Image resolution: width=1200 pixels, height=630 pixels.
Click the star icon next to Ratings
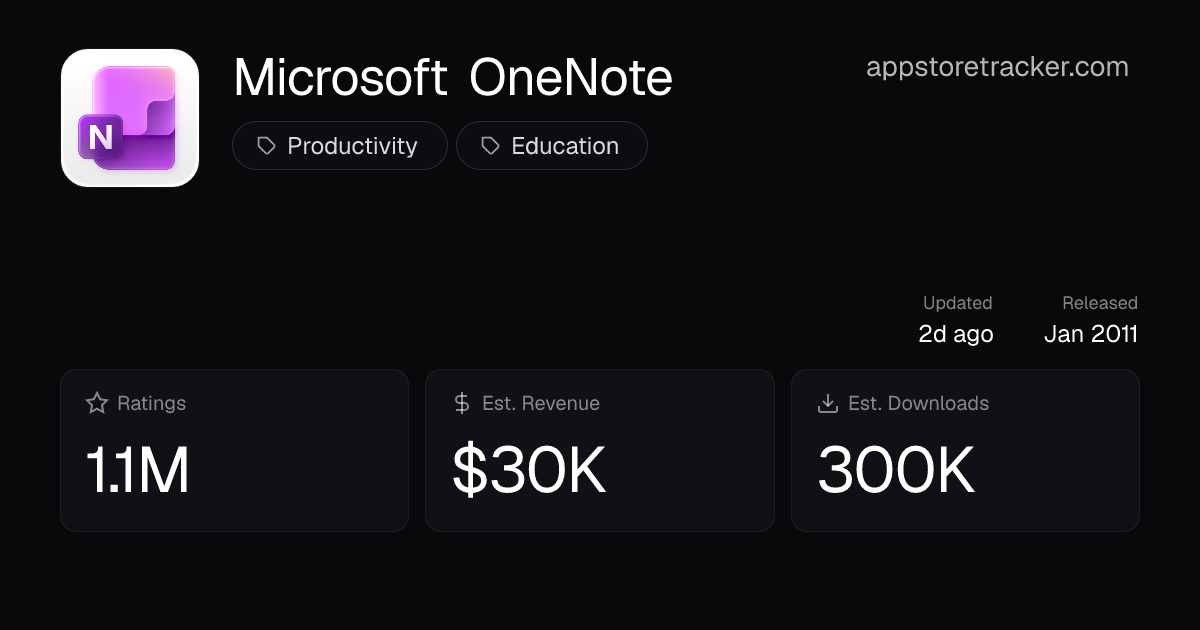click(97, 403)
